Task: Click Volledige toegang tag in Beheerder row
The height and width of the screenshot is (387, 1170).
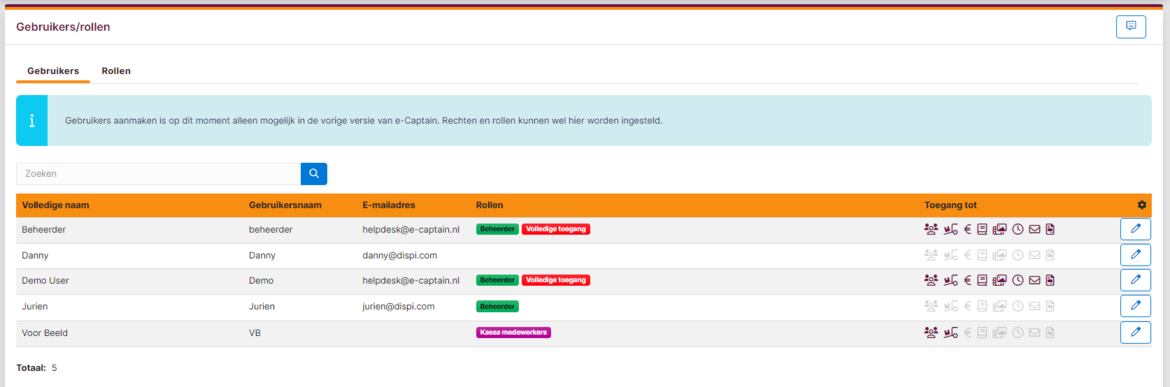Action: (556, 230)
